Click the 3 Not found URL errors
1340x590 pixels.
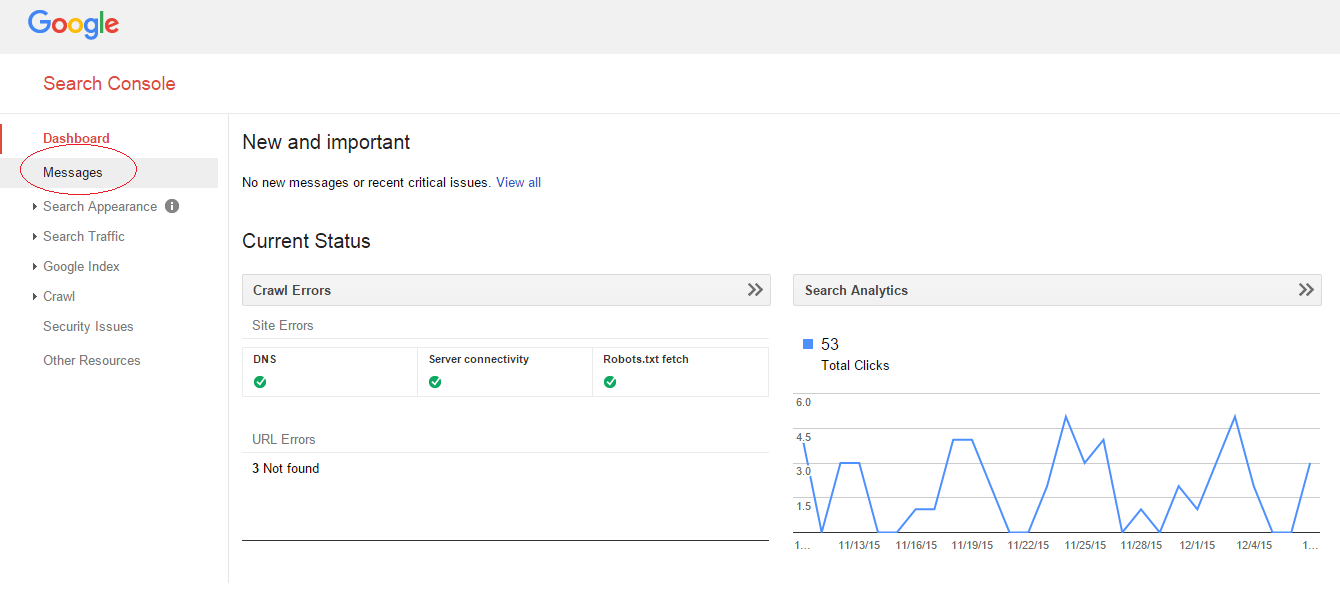coord(286,468)
